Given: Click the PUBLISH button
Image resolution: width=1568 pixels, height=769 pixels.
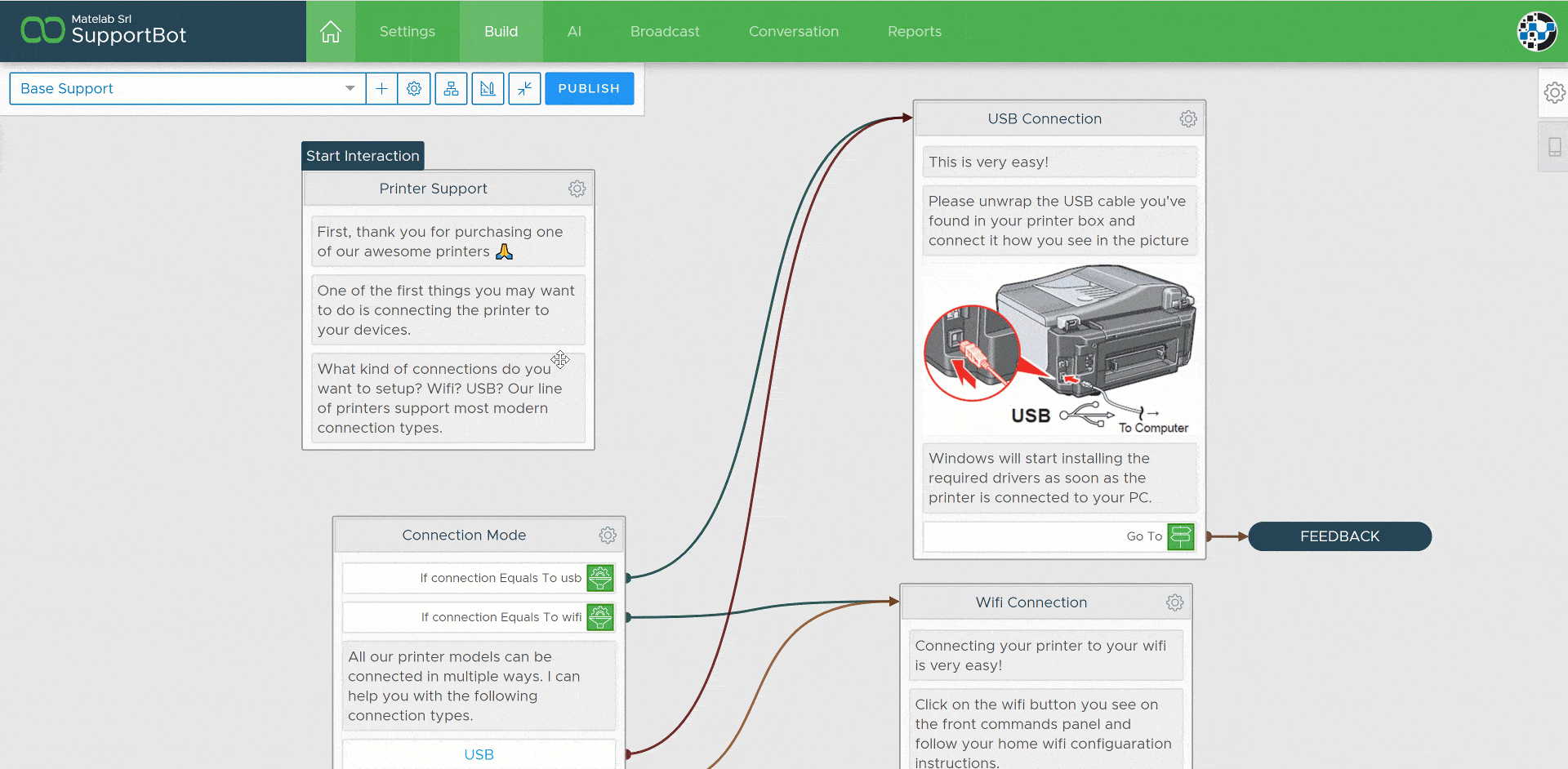Looking at the screenshot, I should (x=589, y=88).
